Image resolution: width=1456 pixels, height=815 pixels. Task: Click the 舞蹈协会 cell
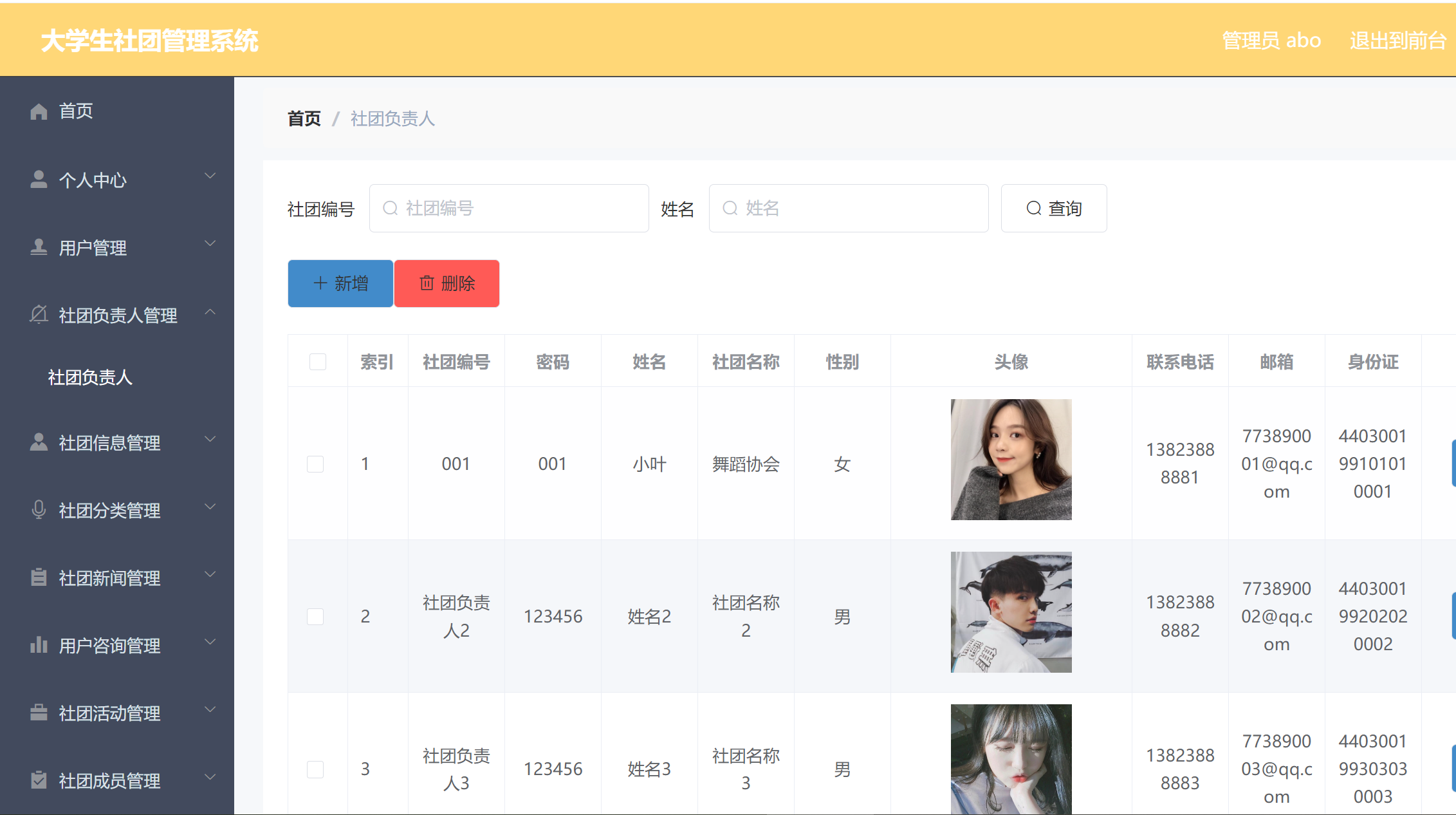tap(746, 464)
